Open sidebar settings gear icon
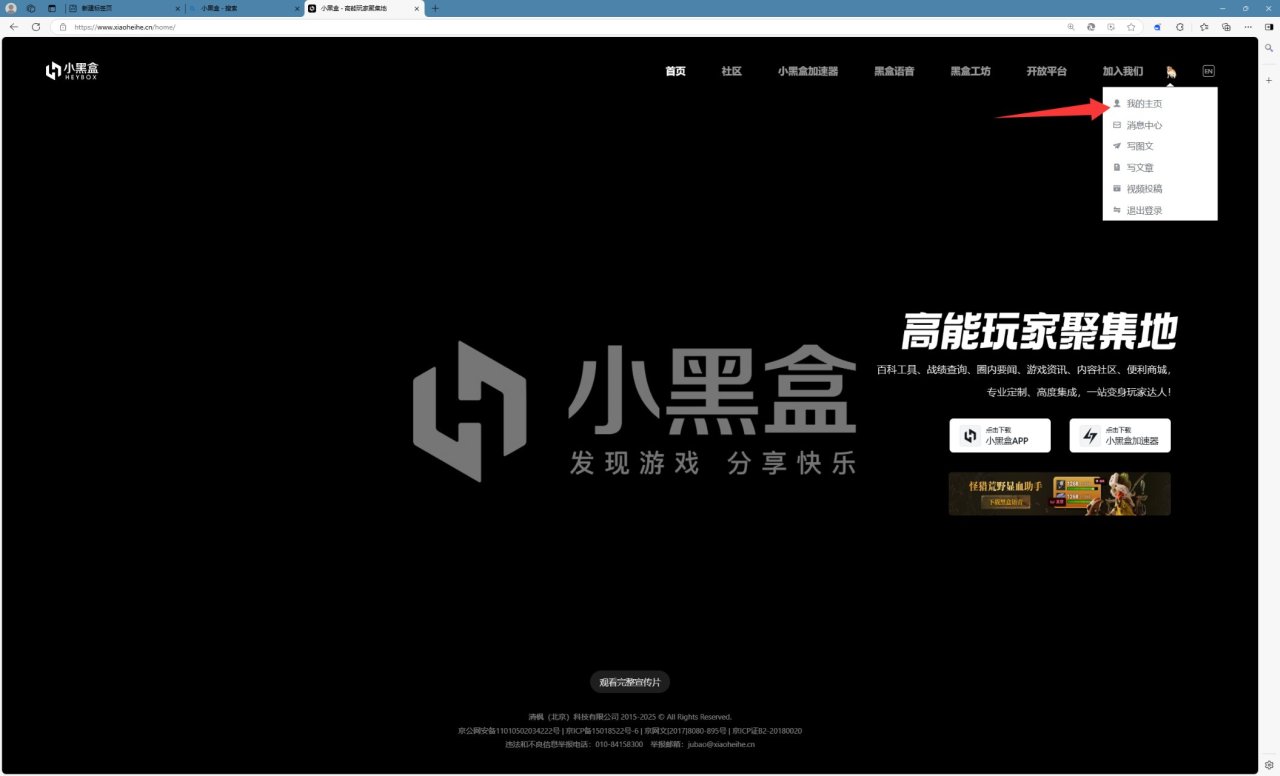 pos(1269,765)
